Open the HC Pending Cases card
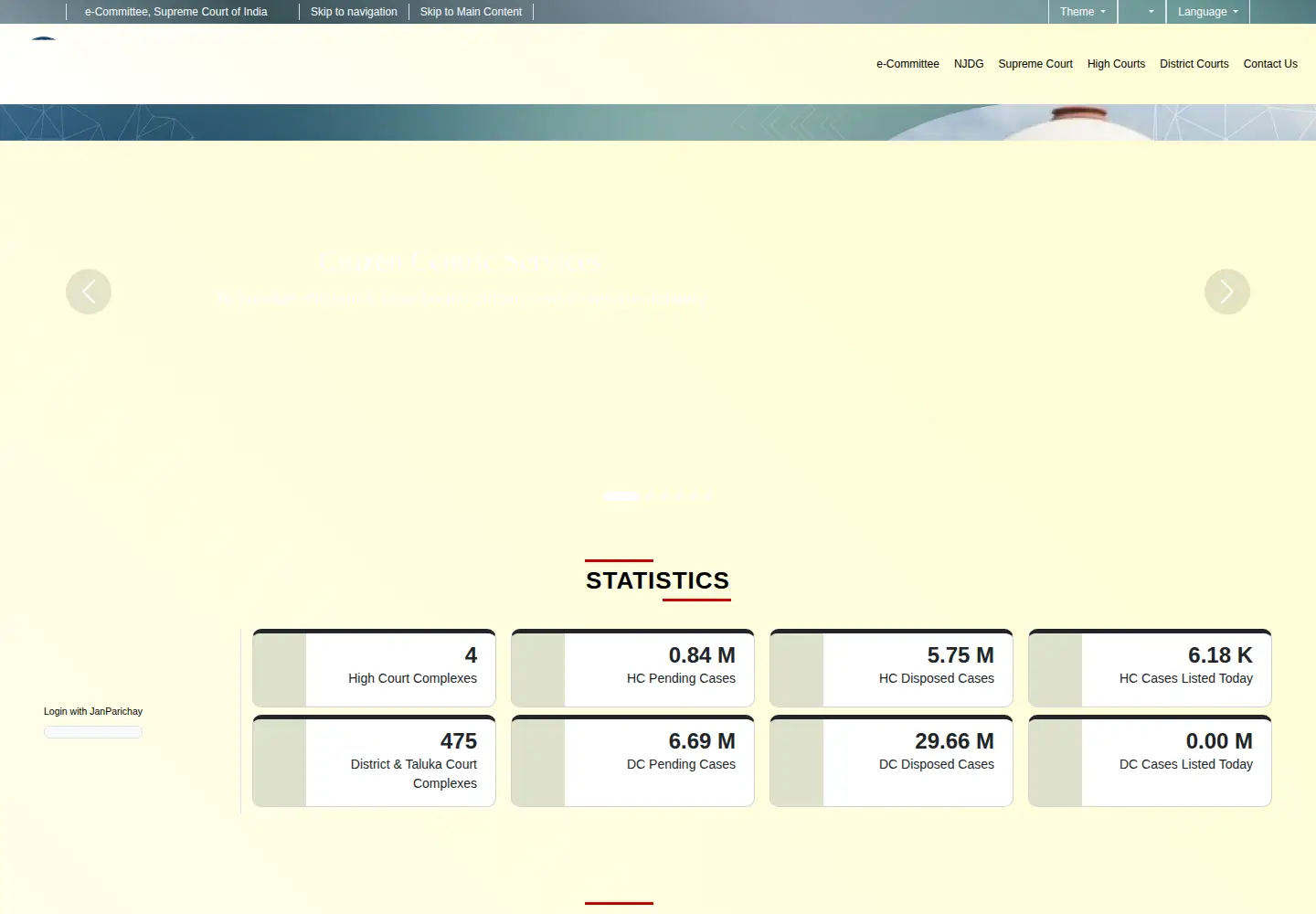This screenshot has width=1316, height=914. pyautogui.click(x=632, y=668)
